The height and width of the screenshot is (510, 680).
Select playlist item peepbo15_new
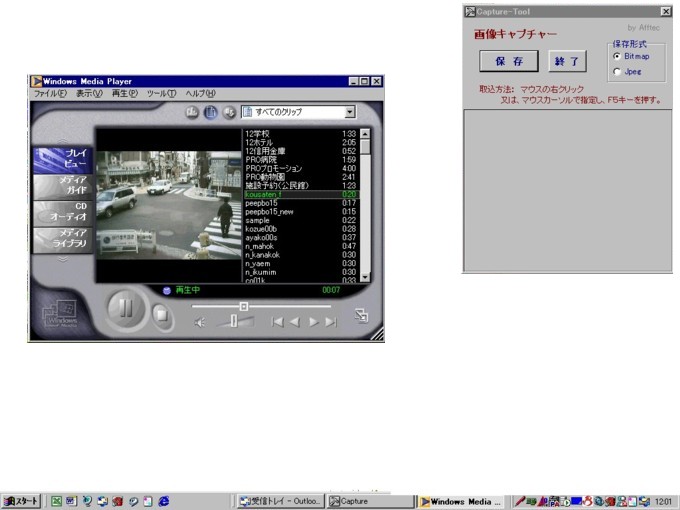click(x=301, y=212)
